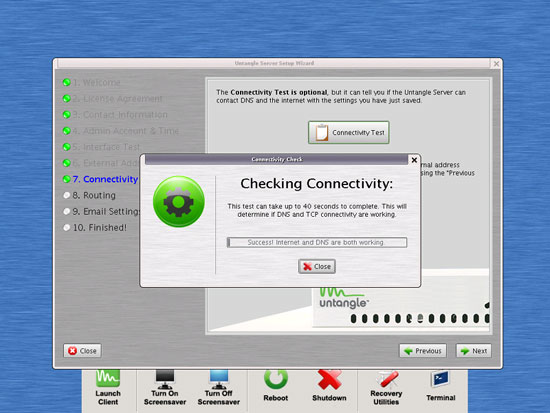Select step 5. Interface Test
Viewport: 550px width, 413px height.
point(102,147)
